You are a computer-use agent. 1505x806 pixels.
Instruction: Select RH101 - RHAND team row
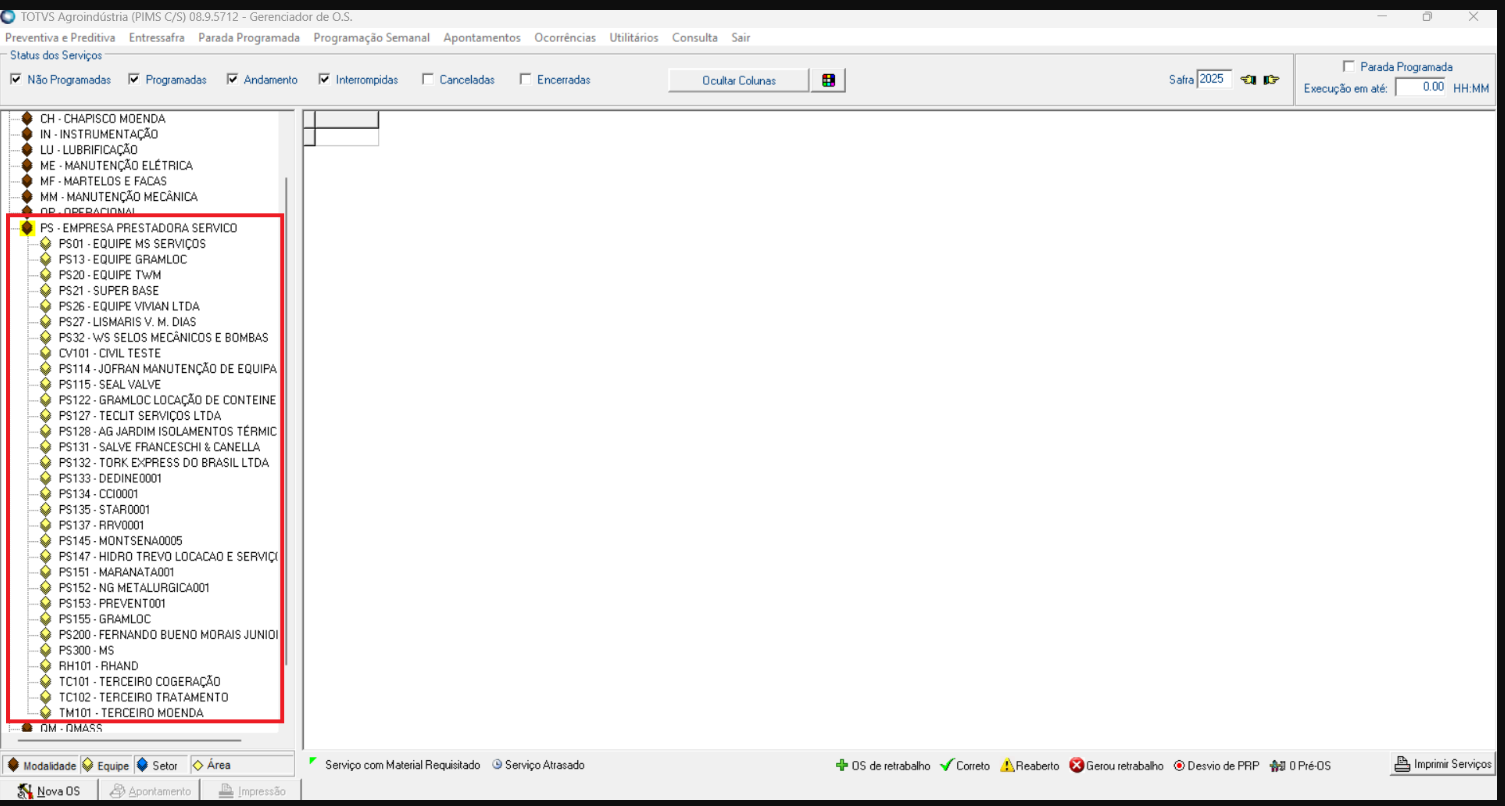[98, 666]
